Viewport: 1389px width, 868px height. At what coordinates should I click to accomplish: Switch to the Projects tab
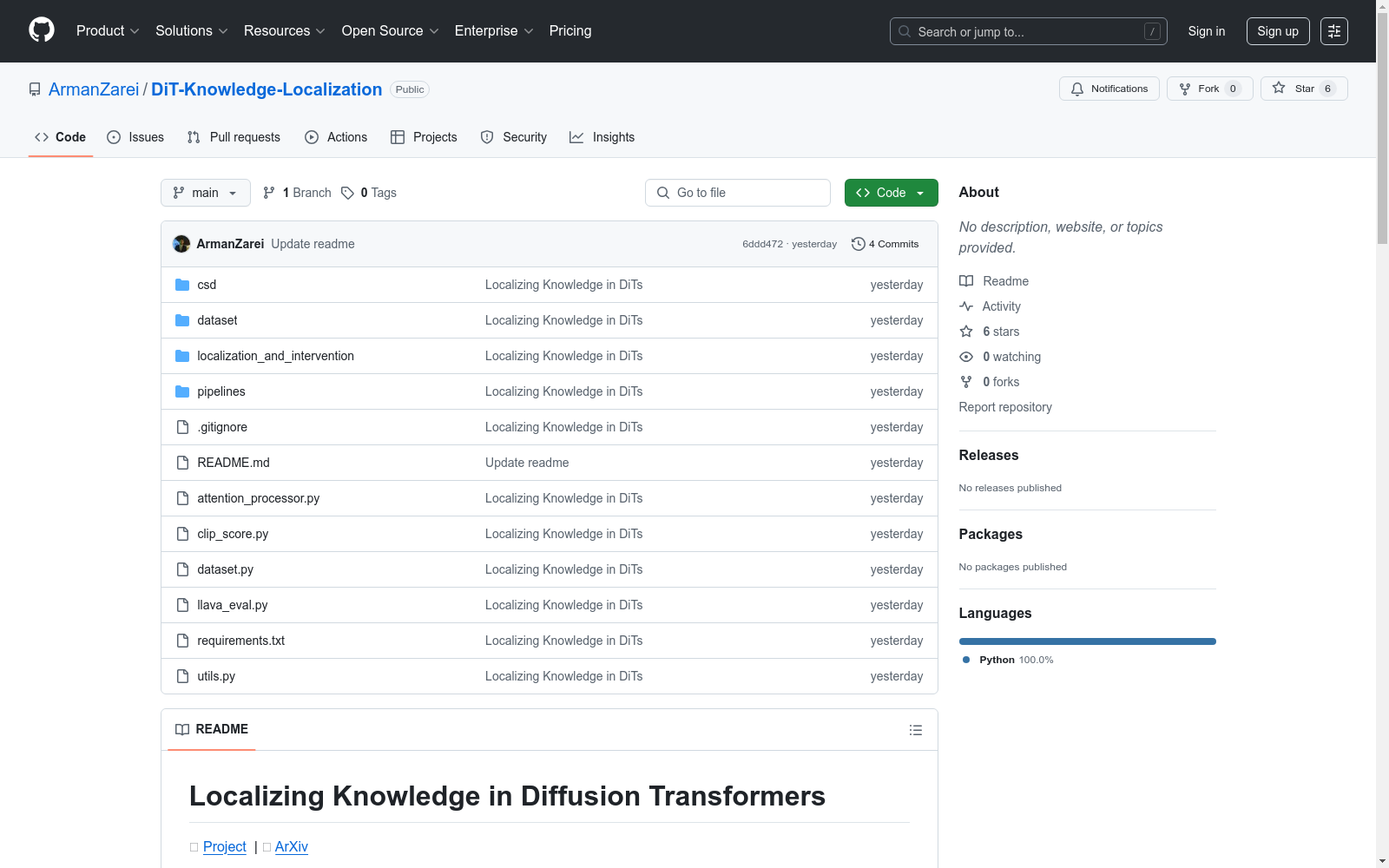pos(424,137)
